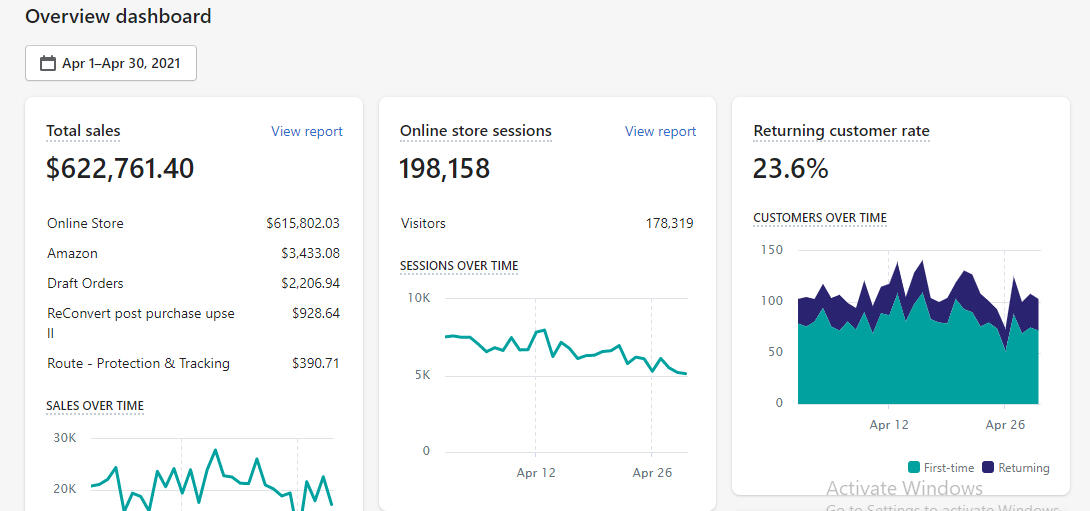Select the CUSTOMERS OVER TIME chart label

[819, 218]
